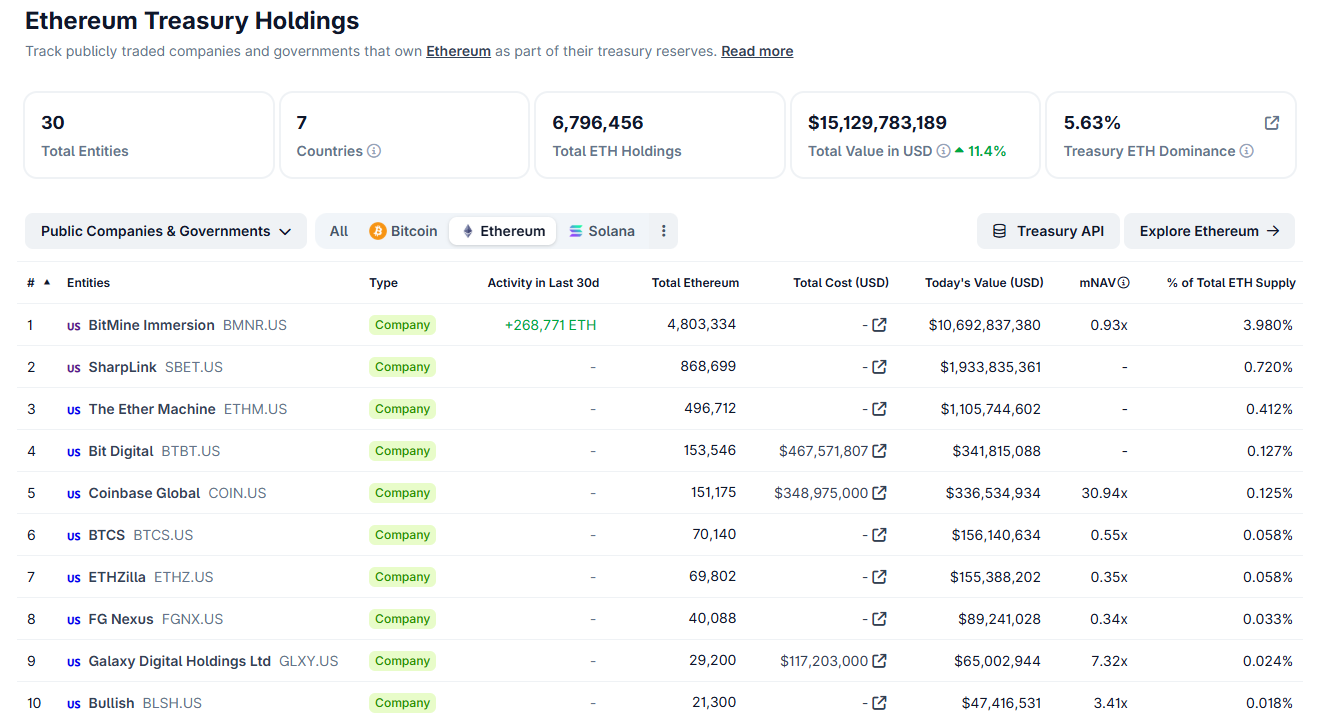Switch to the All filter tab

click(x=338, y=230)
